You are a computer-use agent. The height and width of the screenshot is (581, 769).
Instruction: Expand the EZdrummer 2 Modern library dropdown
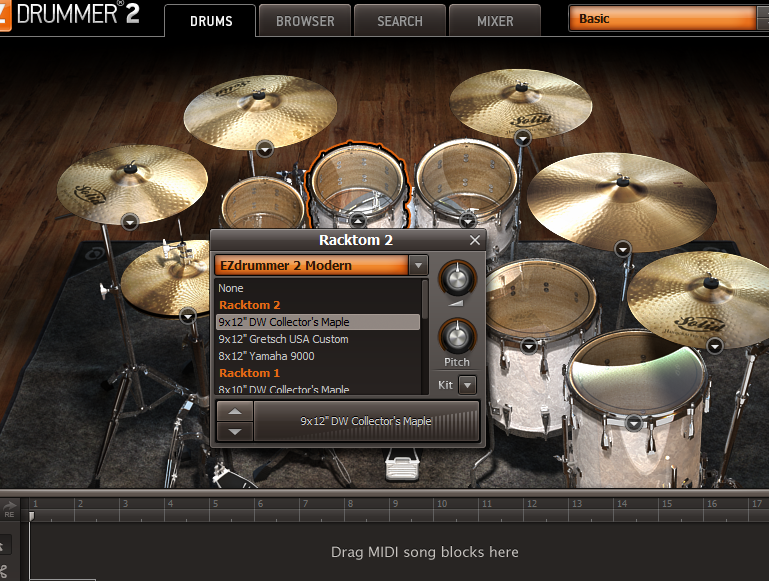[418, 265]
